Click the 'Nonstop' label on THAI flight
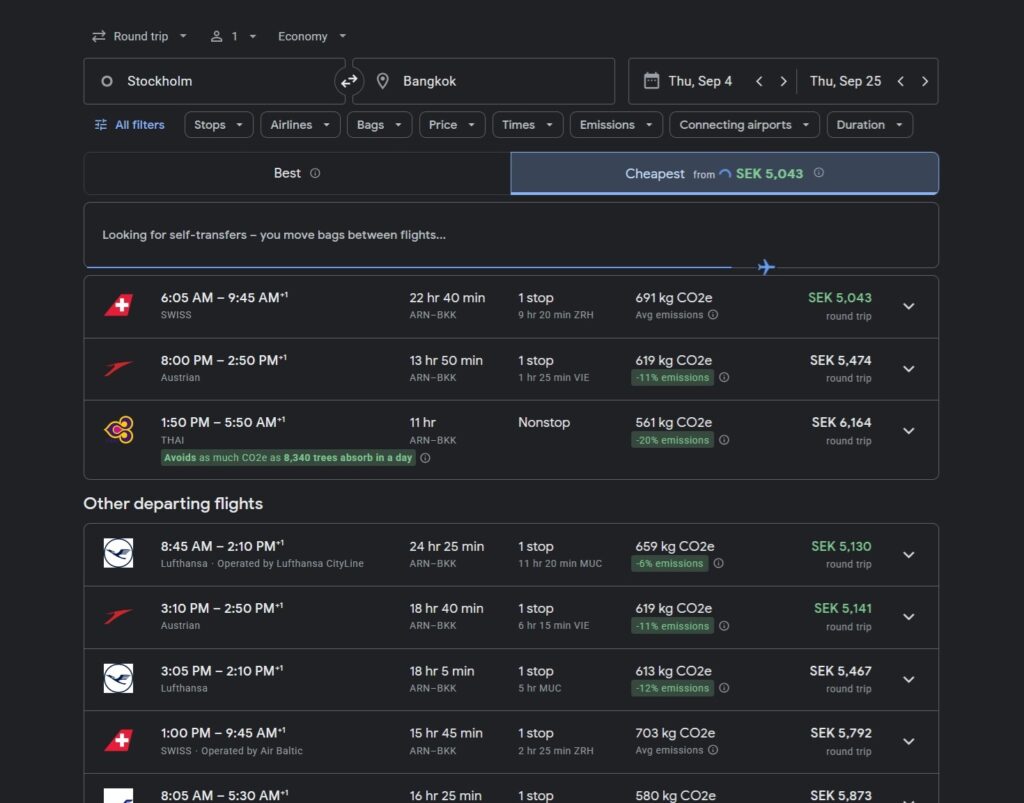Viewport: 1024px width, 803px height. coord(544,422)
